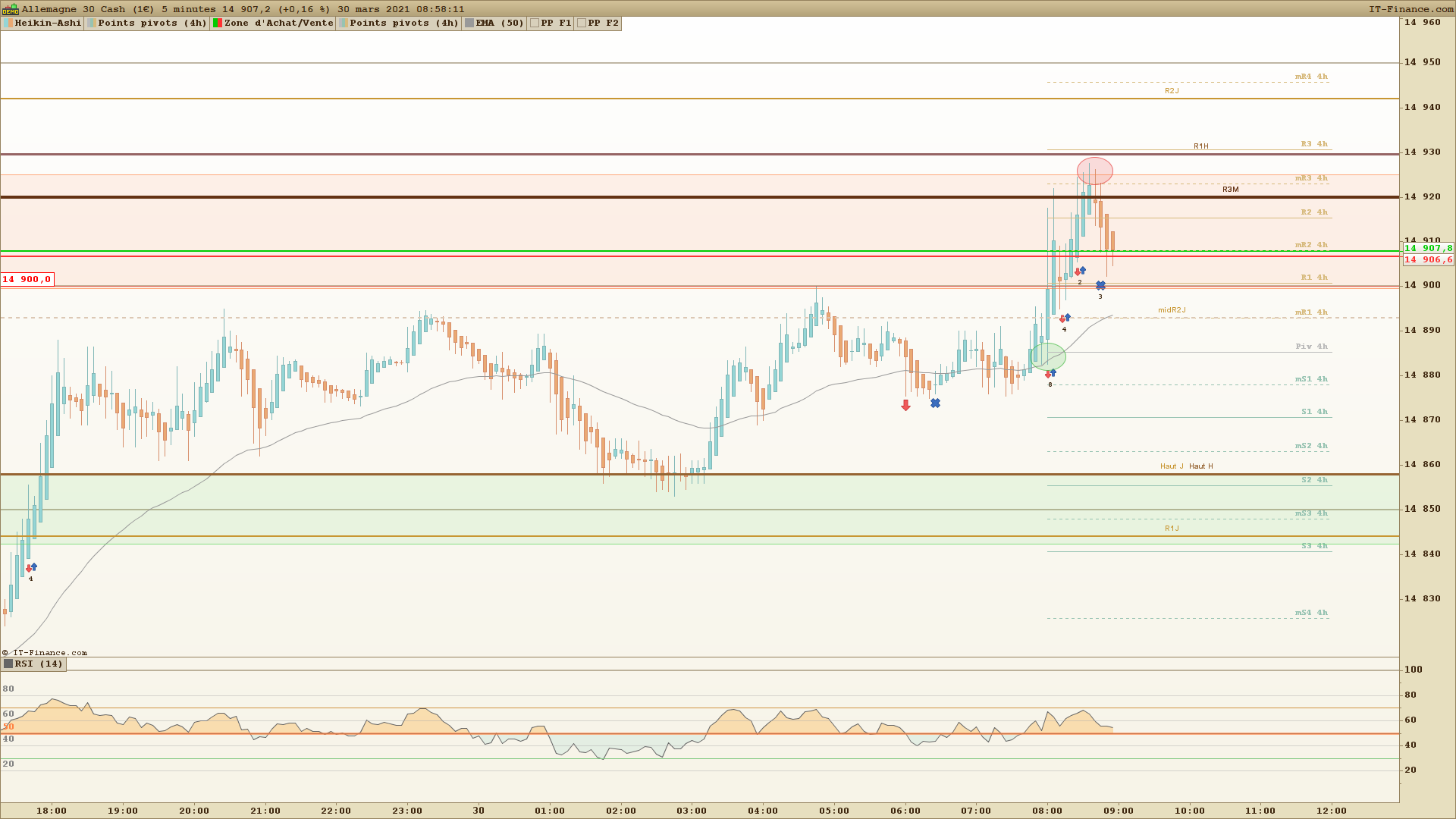This screenshot has width=1456, height=819.
Task: Click the green 14 907,8 price tag
Action: (1428, 249)
